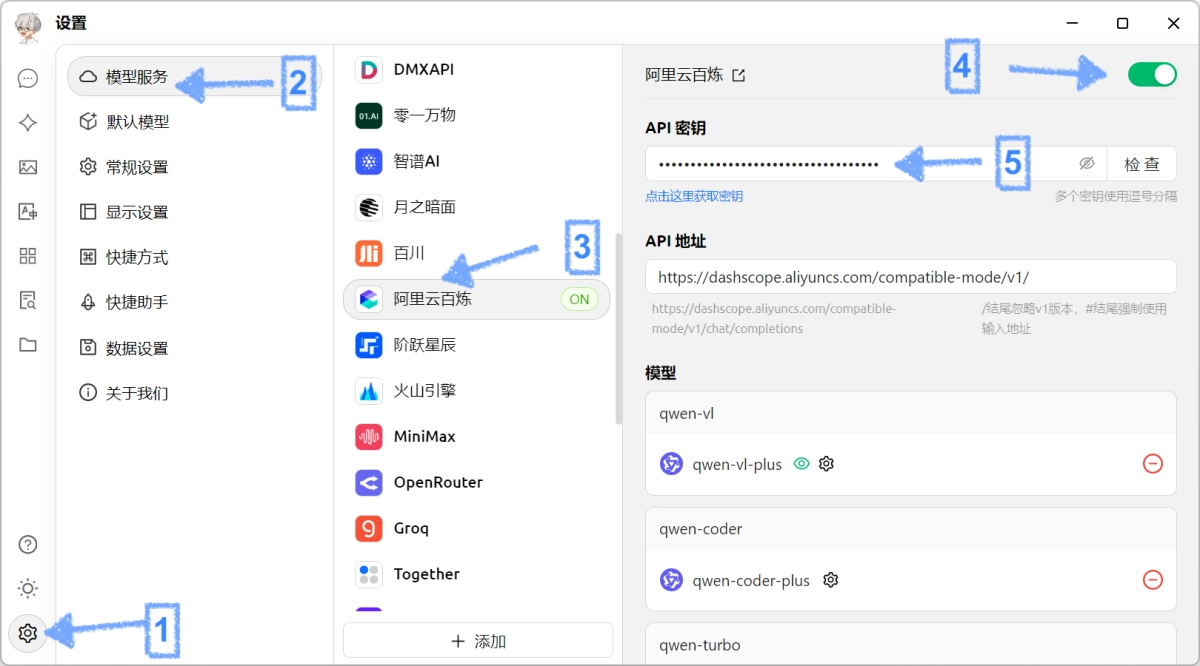Select OpenRouter provider

tap(476, 483)
